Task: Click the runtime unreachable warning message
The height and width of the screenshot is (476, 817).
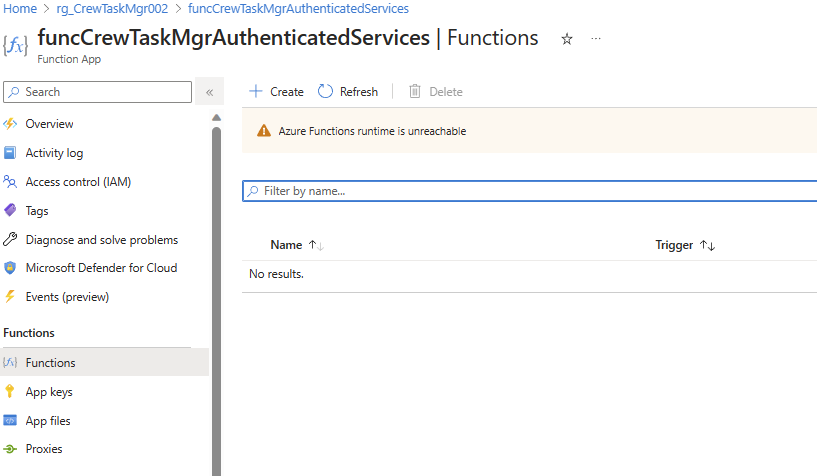Action: [x=372, y=131]
